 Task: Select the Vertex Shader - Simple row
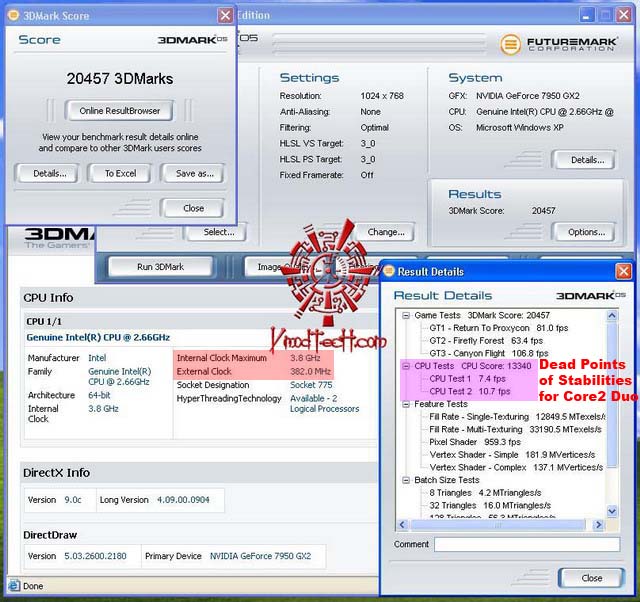[x=512, y=455]
